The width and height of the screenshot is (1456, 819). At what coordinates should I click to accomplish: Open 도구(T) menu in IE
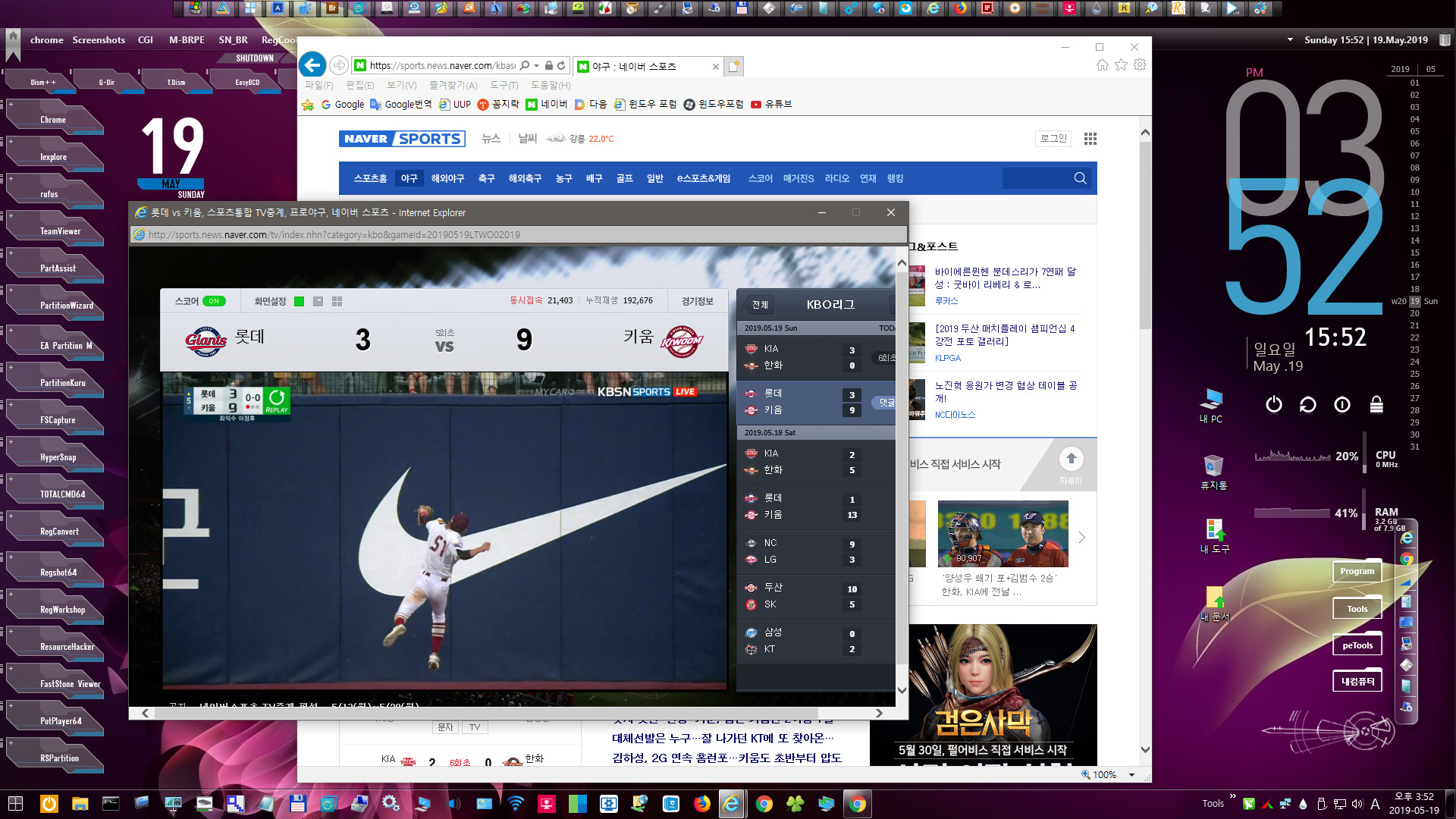(x=504, y=85)
